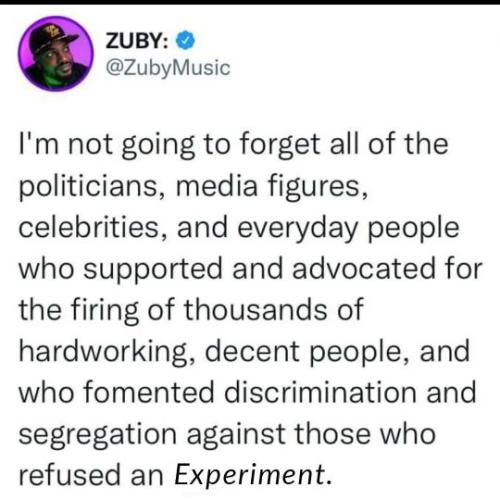Select the line "politicians, media figures,"
Screen dimensions: 500x500
pos(194,187)
